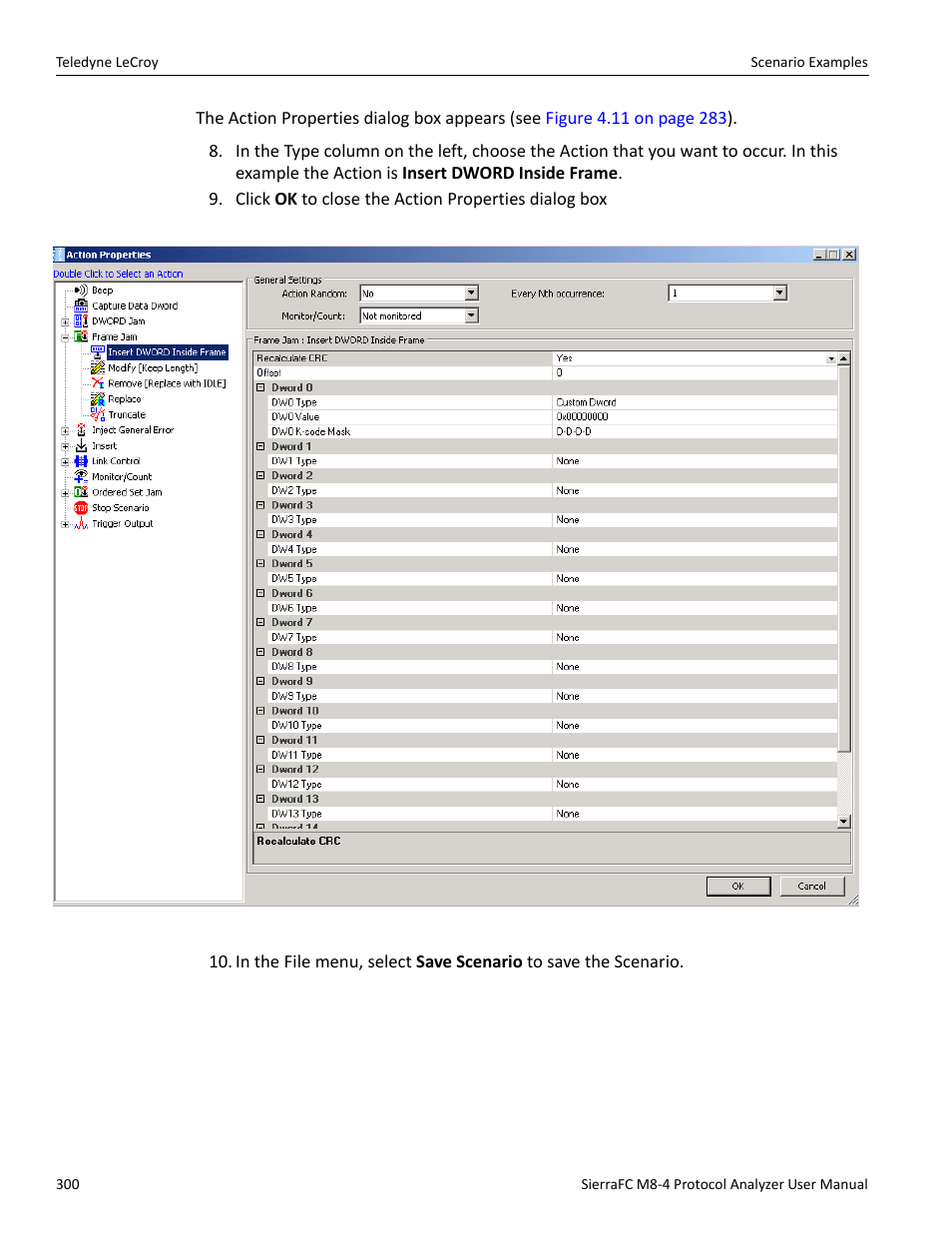Open the Recalculate CRC value dropdown arrow
952x1233 pixels.
(831, 358)
